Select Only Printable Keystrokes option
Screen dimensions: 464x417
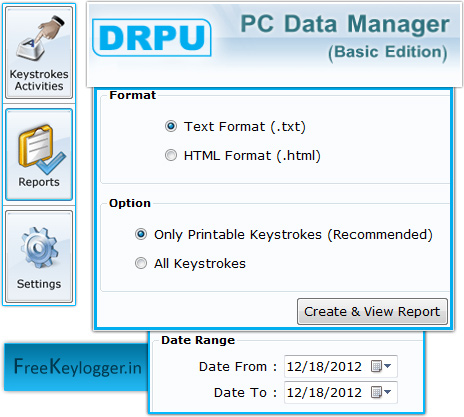[141, 234]
